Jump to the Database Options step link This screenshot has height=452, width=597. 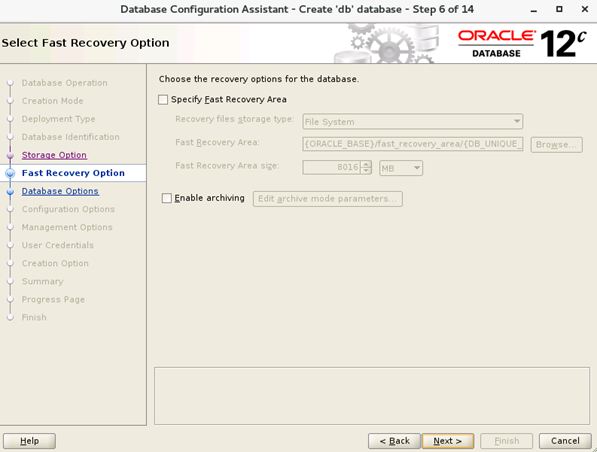coord(60,191)
